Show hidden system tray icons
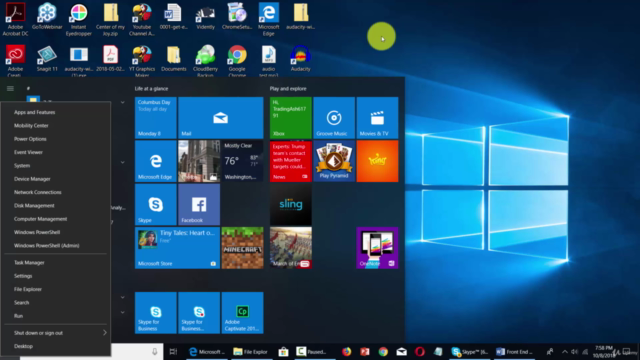Viewport: 640px width, 360px height. [x=565, y=351]
